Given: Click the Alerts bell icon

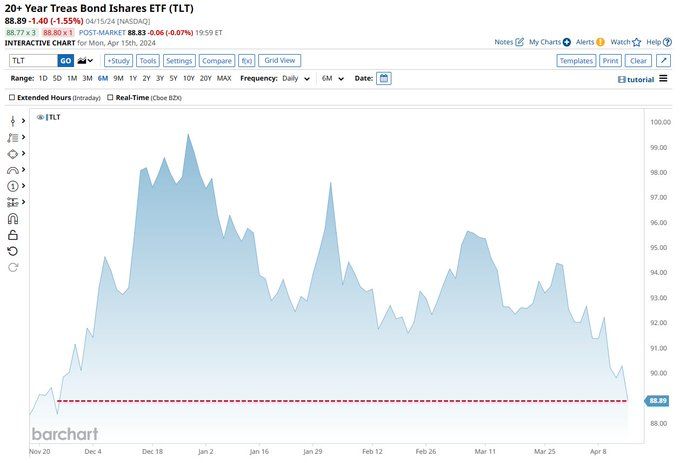Looking at the screenshot, I should (x=600, y=42).
